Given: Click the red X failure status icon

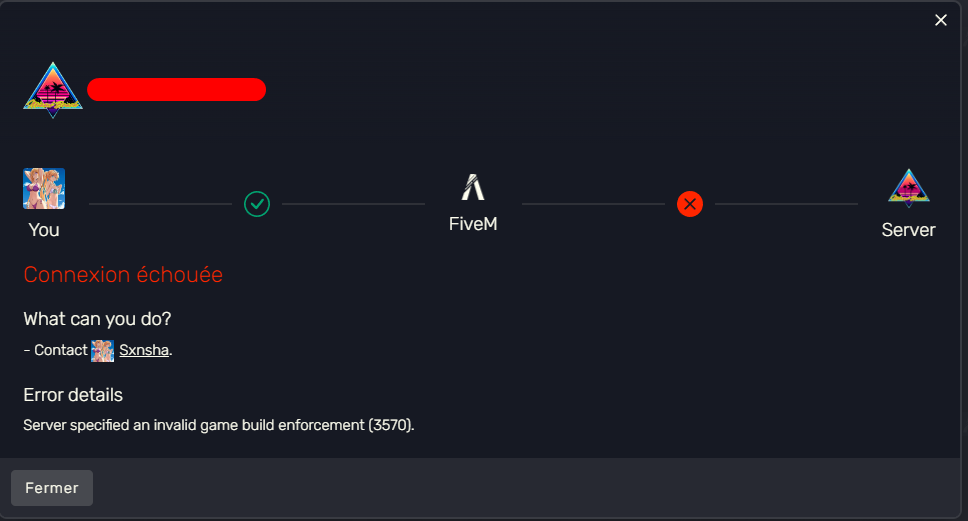Looking at the screenshot, I should (x=690, y=204).
